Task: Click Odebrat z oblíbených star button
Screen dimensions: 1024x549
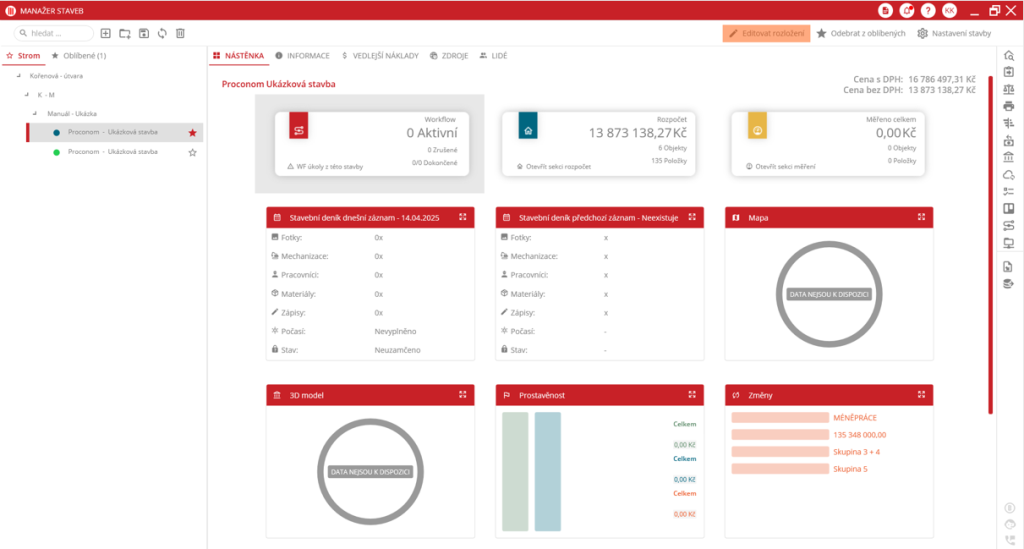Action: point(861,33)
